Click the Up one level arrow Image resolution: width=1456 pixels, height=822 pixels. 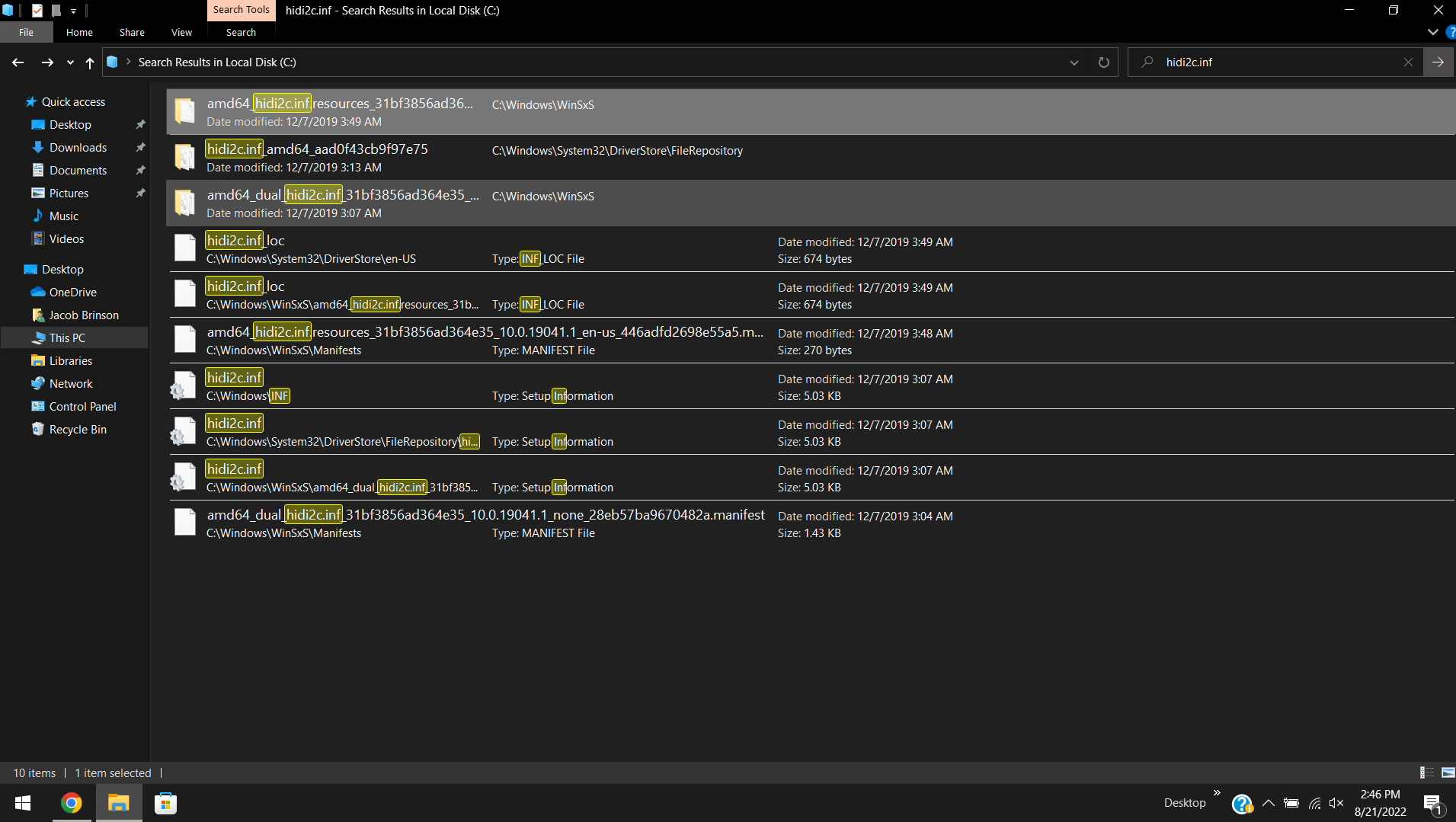point(90,62)
